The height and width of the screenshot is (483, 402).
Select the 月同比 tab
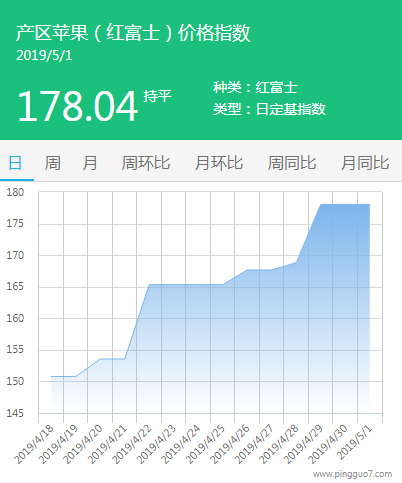[x=365, y=163]
